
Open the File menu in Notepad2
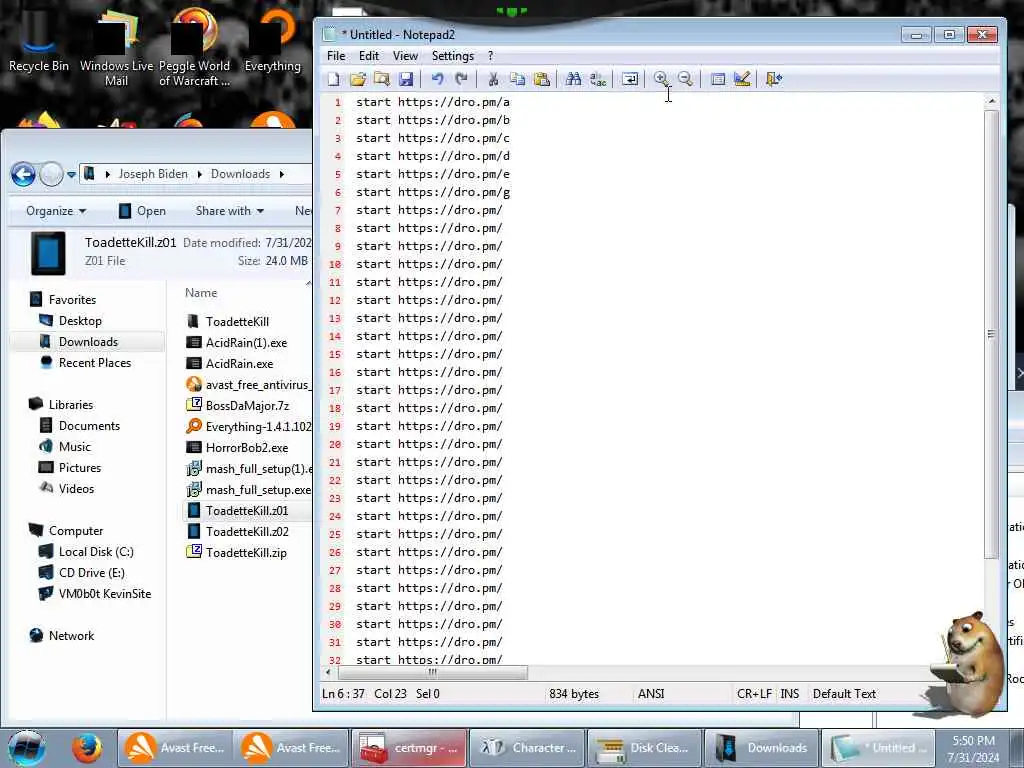tap(336, 56)
